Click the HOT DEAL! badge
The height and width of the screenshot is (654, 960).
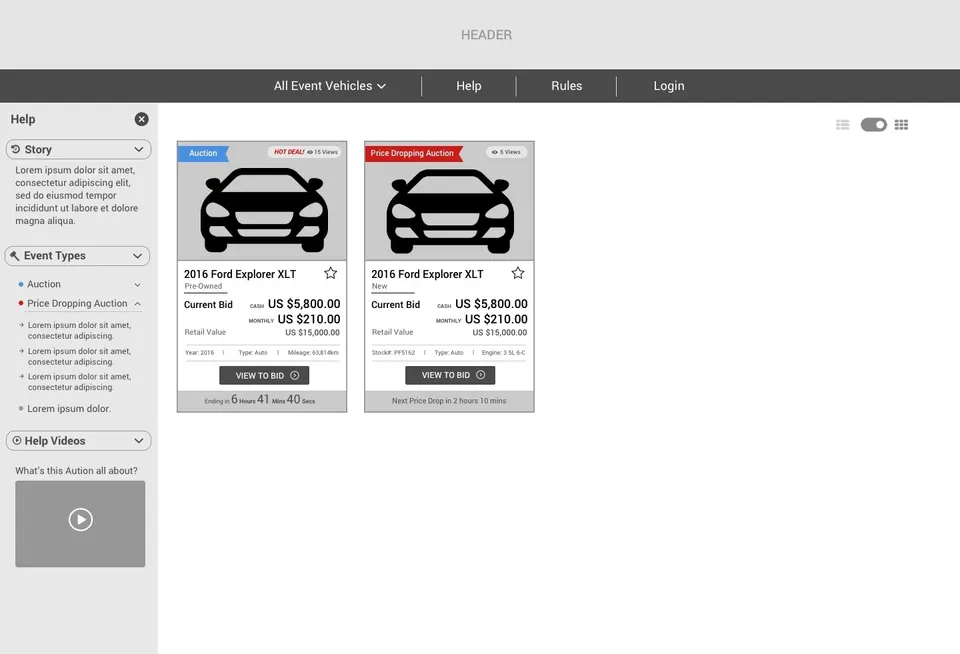tap(289, 152)
